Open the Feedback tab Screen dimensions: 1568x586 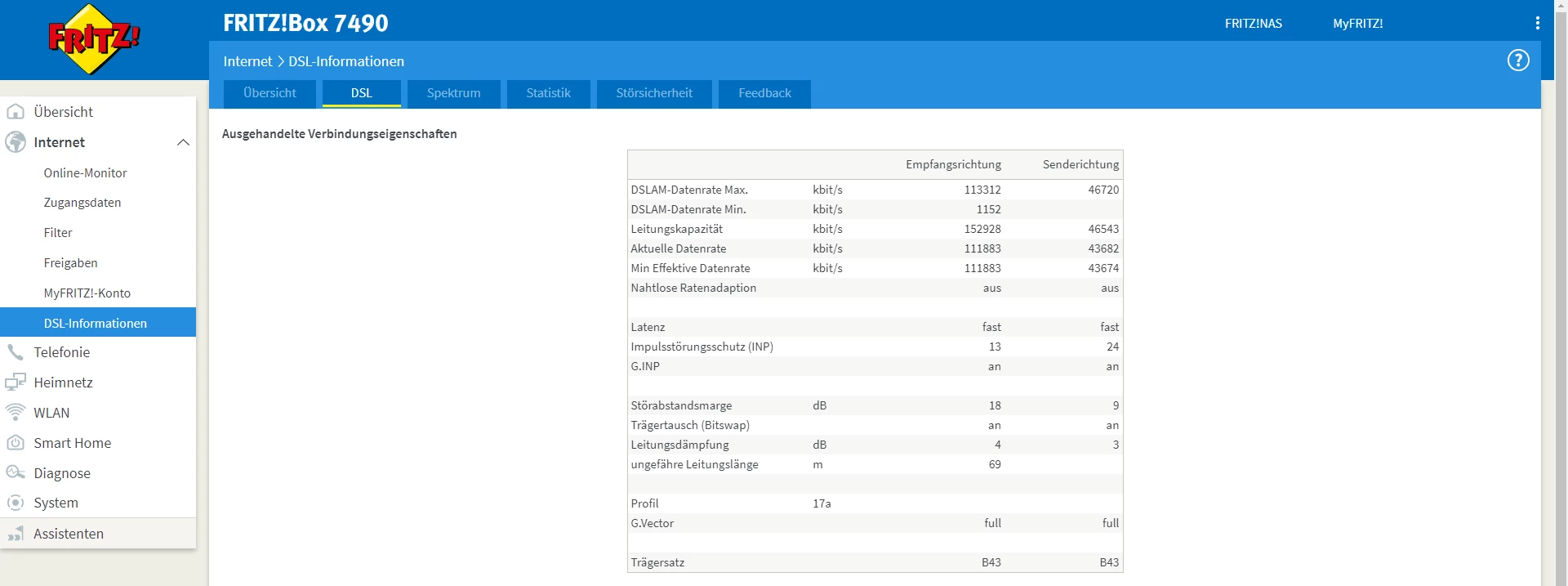[x=764, y=93]
